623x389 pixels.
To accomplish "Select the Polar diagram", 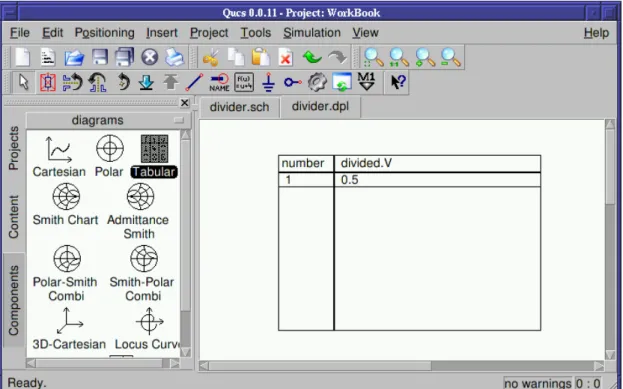I will (x=109, y=157).
